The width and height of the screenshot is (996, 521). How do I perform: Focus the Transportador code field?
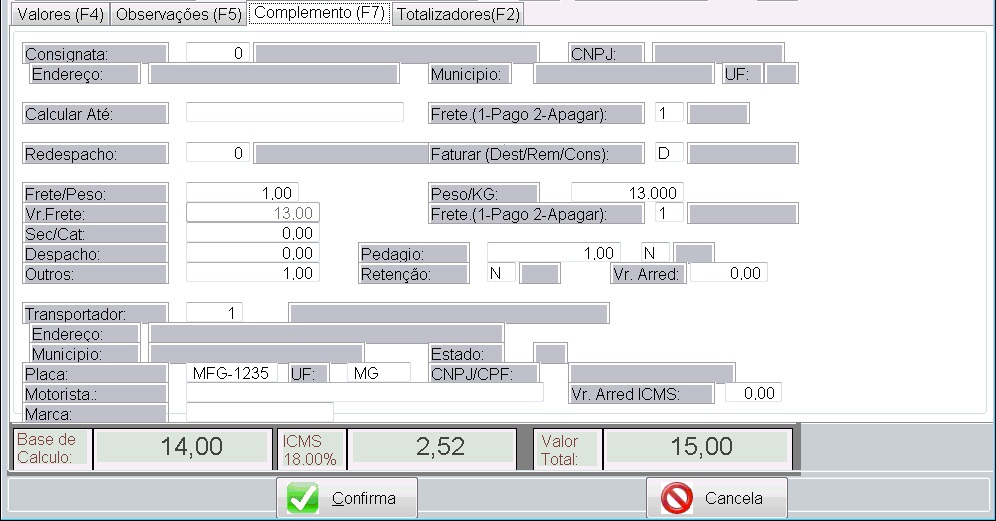(214, 313)
